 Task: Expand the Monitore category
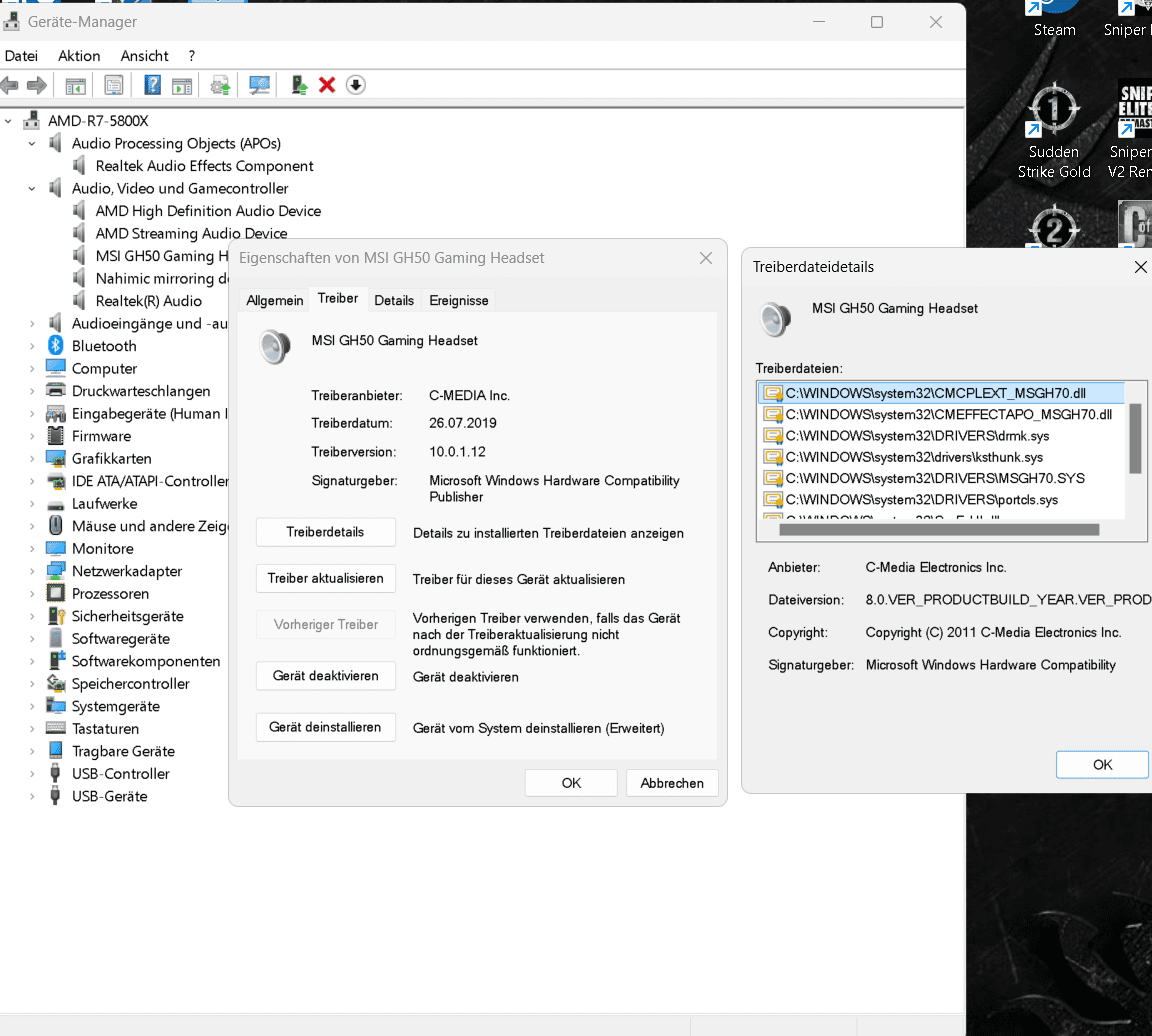point(32,548)
